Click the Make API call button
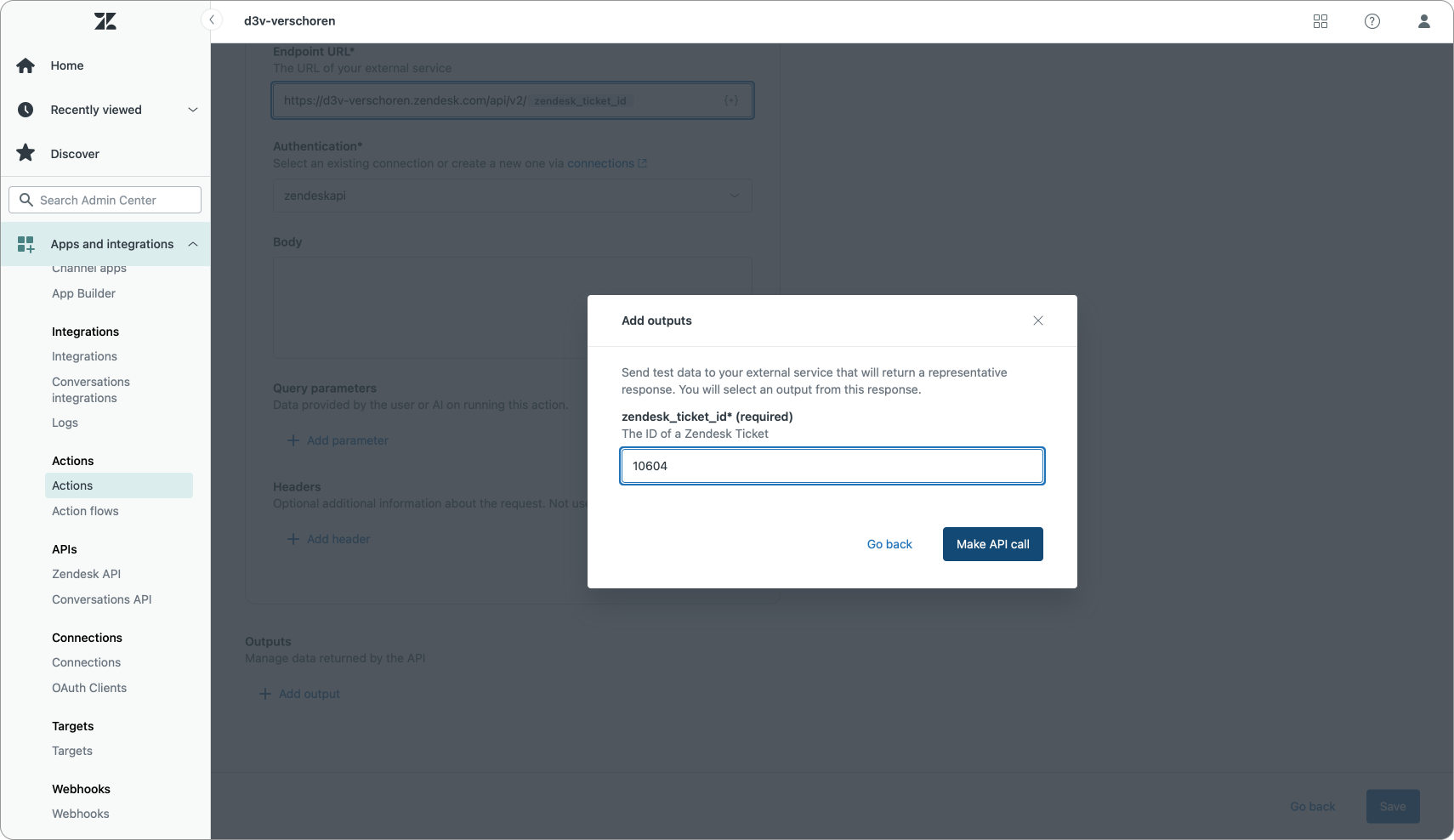Viewport: 1454px width, 840px height. (x=993, y=544)
